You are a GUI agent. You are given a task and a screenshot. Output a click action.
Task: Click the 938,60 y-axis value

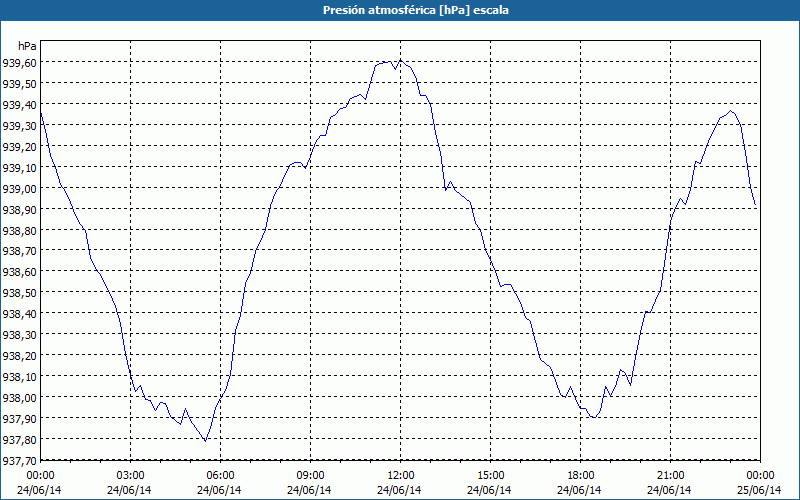(x=19, y=271)
